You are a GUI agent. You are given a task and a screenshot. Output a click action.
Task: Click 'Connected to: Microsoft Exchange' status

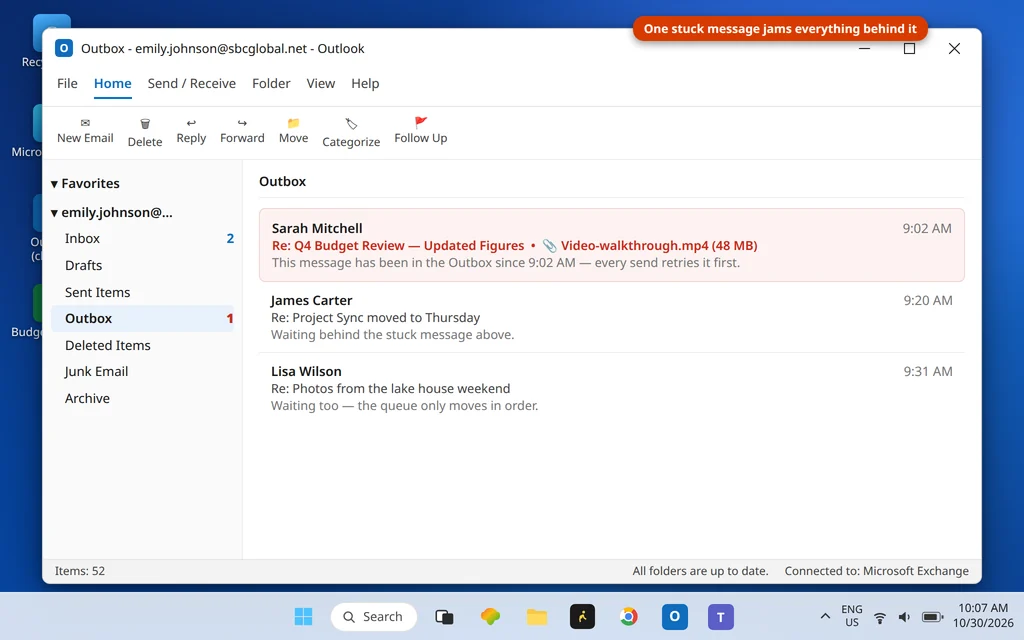pos(876,571)
